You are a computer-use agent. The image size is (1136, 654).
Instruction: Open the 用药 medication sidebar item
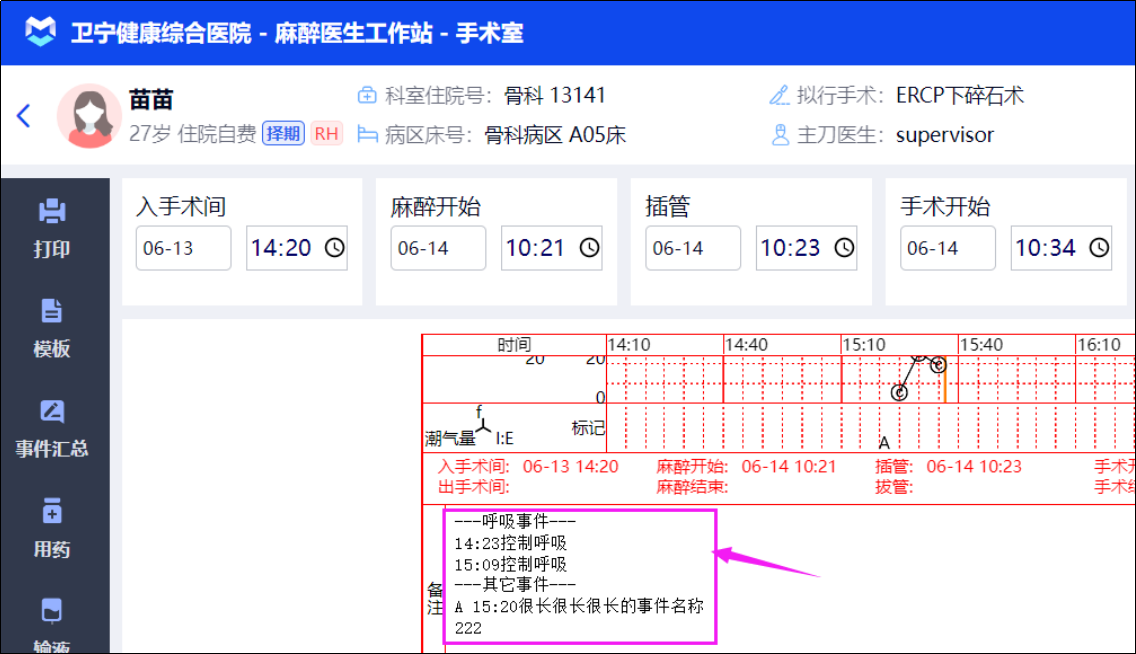(51, 528)
